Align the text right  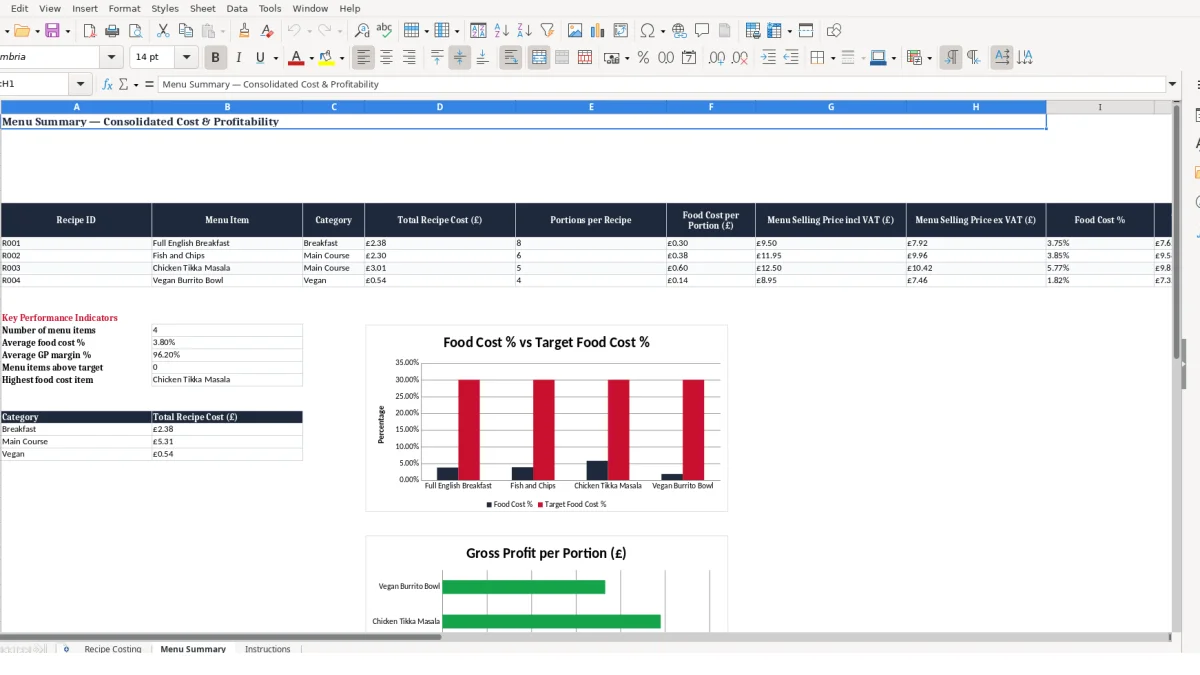pos(409,58)
